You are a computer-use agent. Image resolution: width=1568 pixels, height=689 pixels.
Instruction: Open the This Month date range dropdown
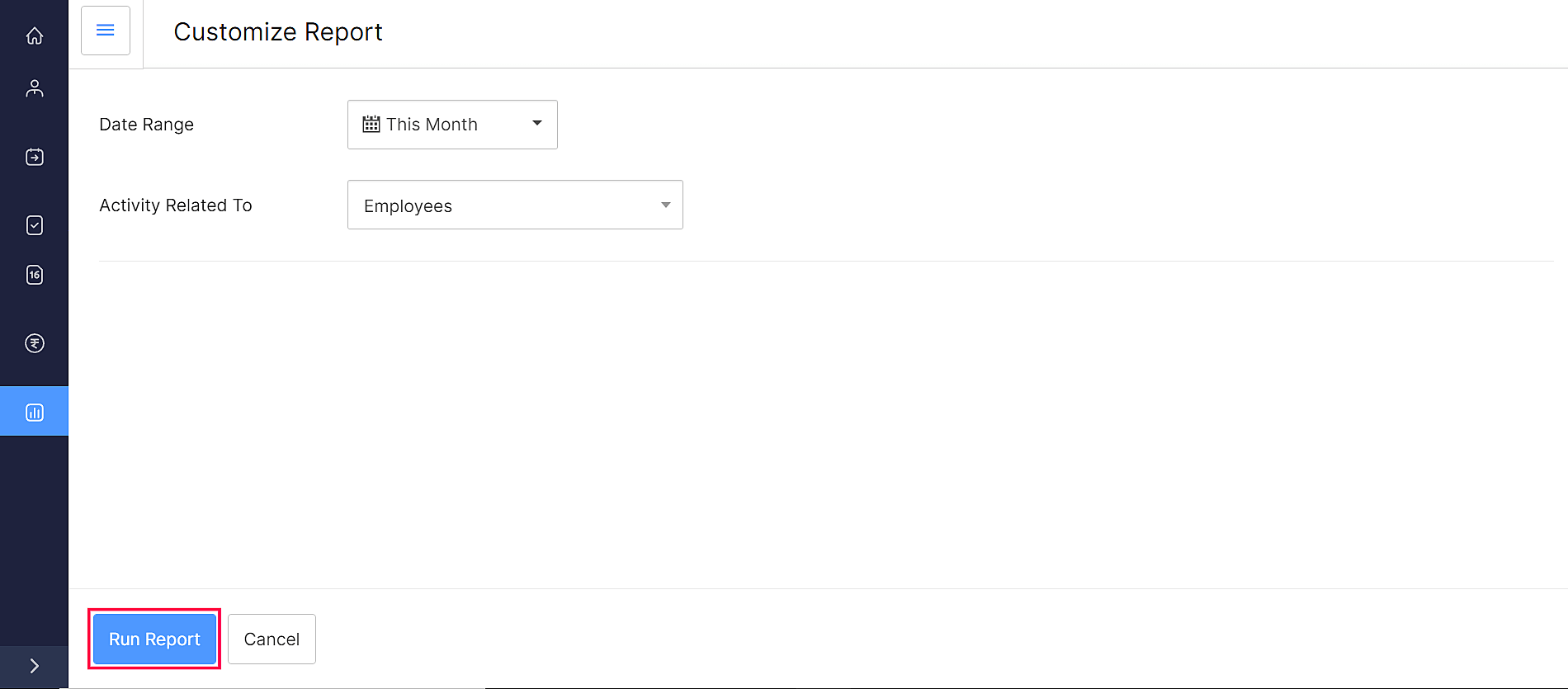click(451, 125)
